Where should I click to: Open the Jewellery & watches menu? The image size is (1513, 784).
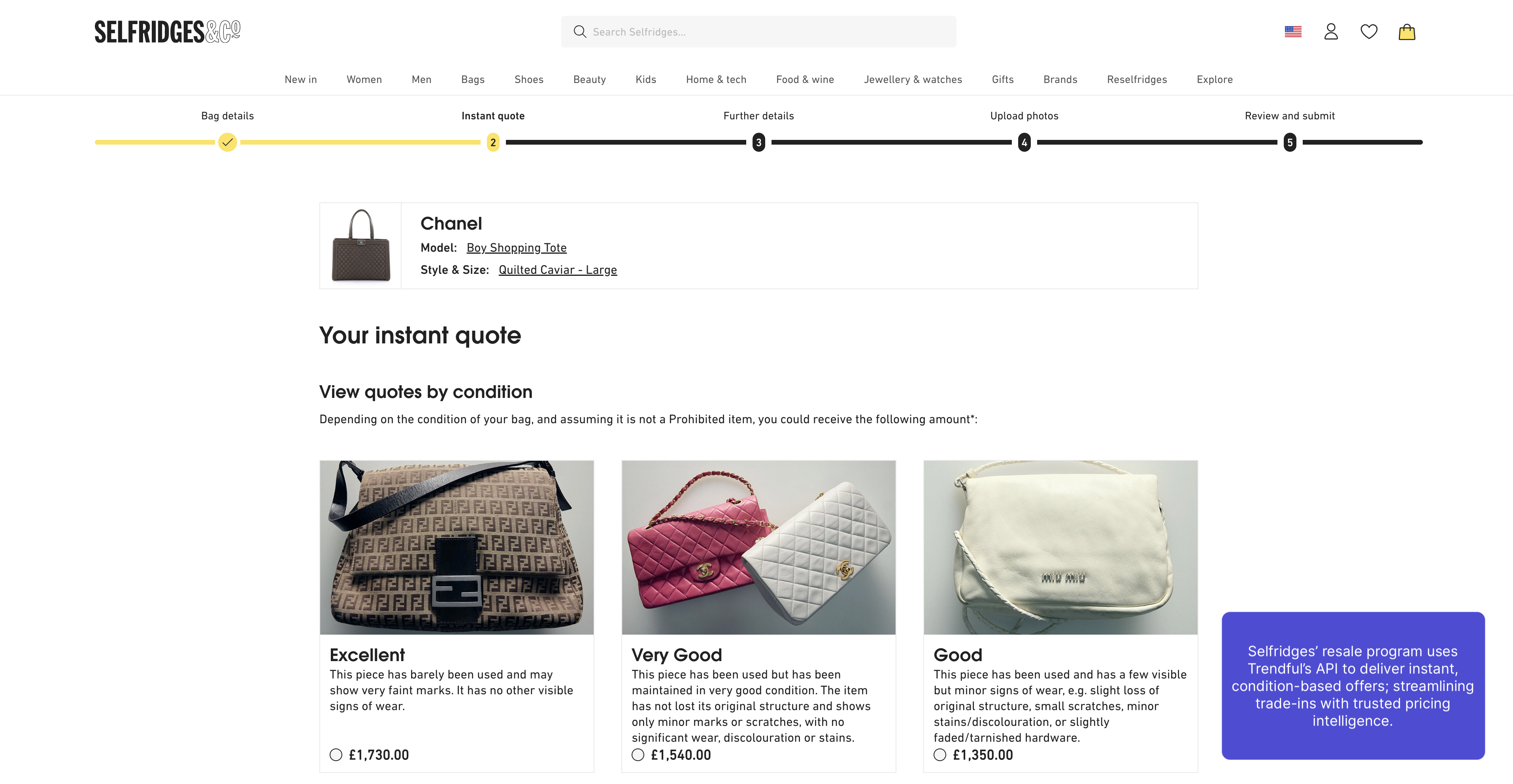click(913, 79)
